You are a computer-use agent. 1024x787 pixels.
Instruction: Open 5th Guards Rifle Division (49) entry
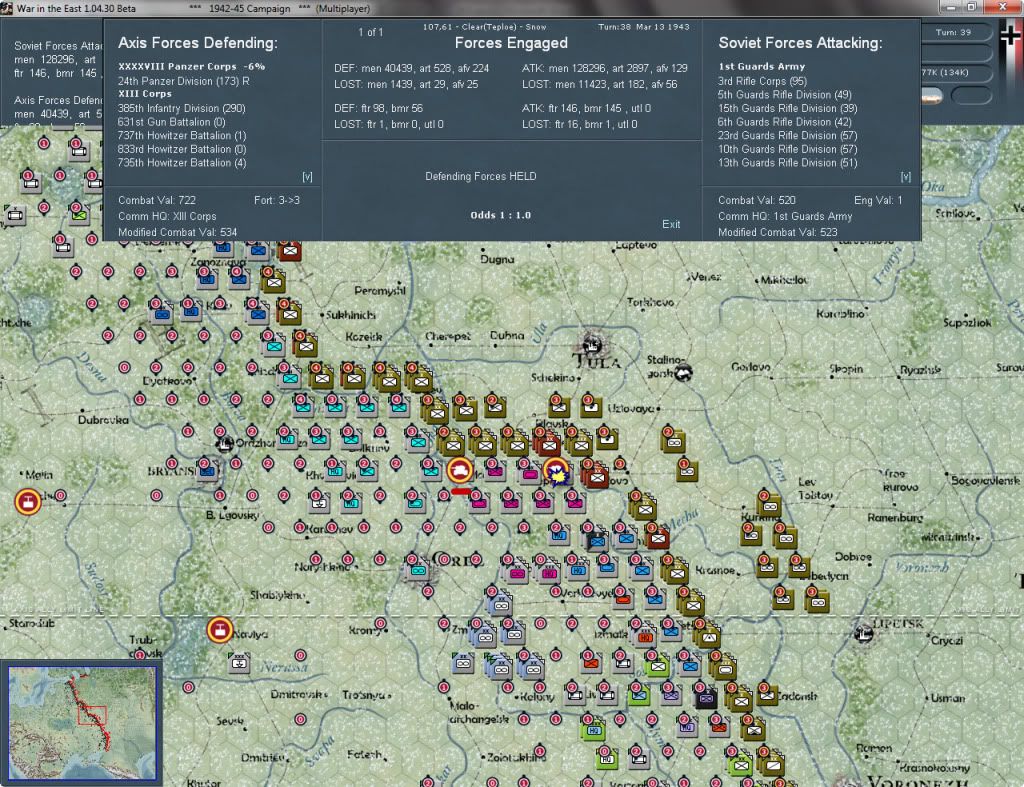(784, 95)
